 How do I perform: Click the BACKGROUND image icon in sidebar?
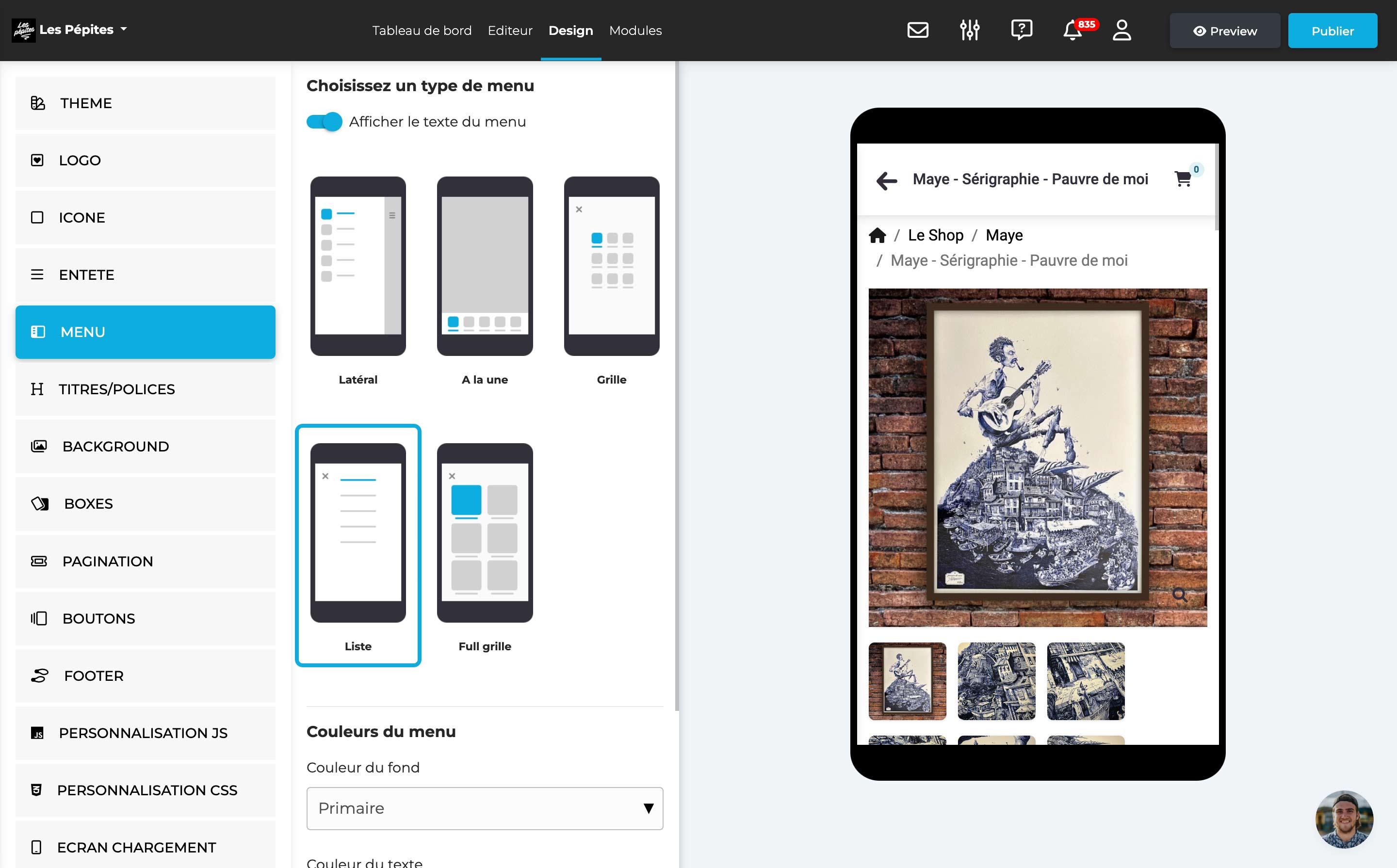tap(38, 446)
